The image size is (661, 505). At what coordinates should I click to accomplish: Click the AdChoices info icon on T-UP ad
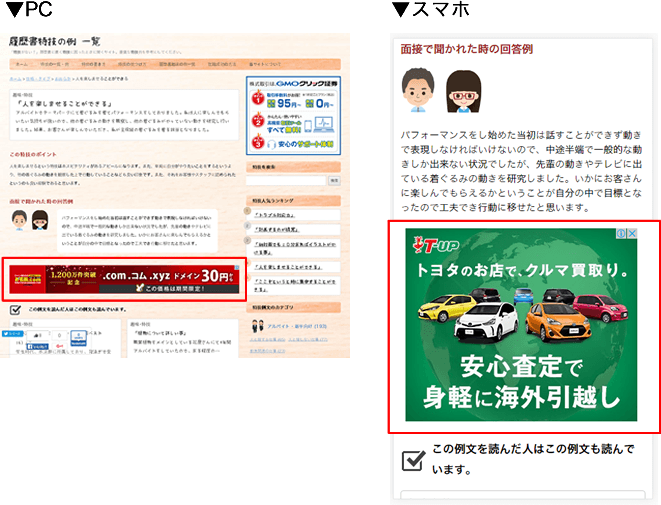(x=621, y=234)
